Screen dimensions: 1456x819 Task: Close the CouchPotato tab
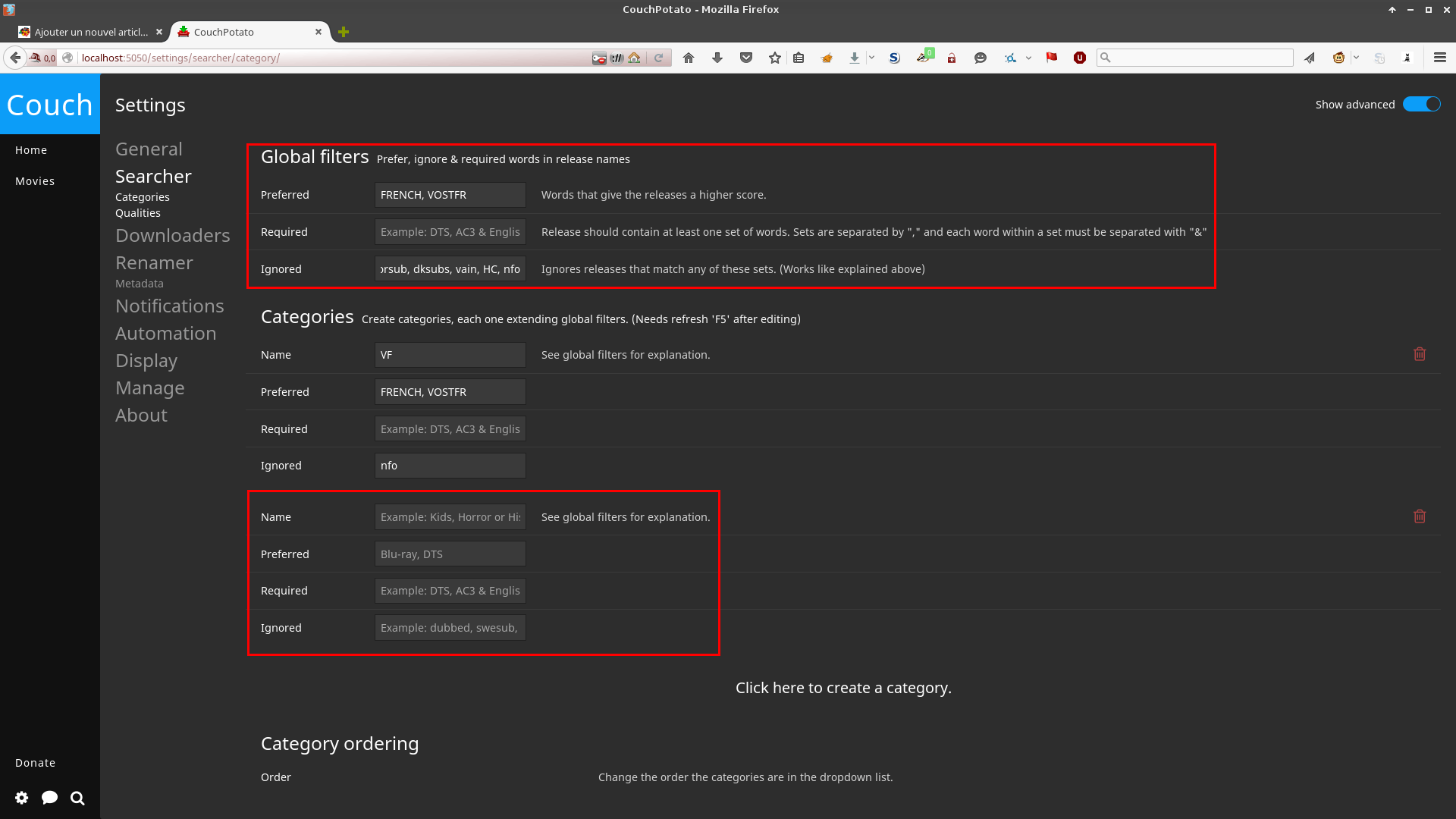click(318, 32)
